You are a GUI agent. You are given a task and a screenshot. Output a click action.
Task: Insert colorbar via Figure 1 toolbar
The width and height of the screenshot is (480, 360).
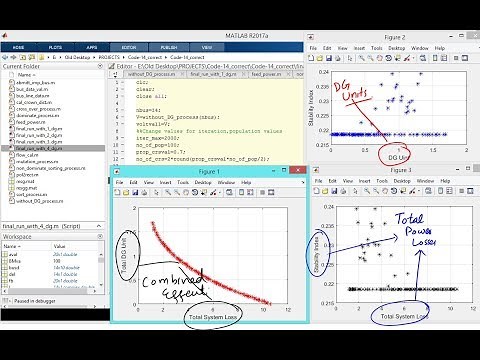(x=241, y=192)
